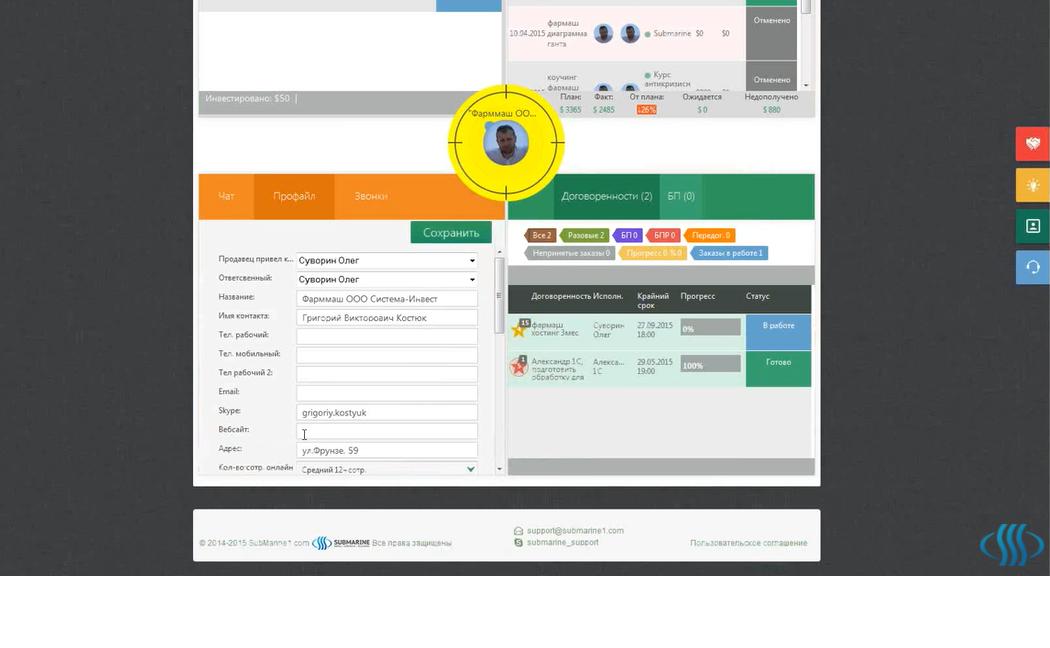Filter by the yellow Прогресс tag
The width and height of the screenshot is (1050, 648).
pyautogui.click(x=653, y=253)
